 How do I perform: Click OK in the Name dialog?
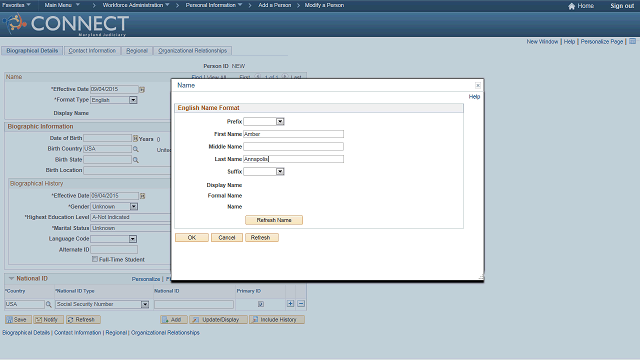coord(192,238)
